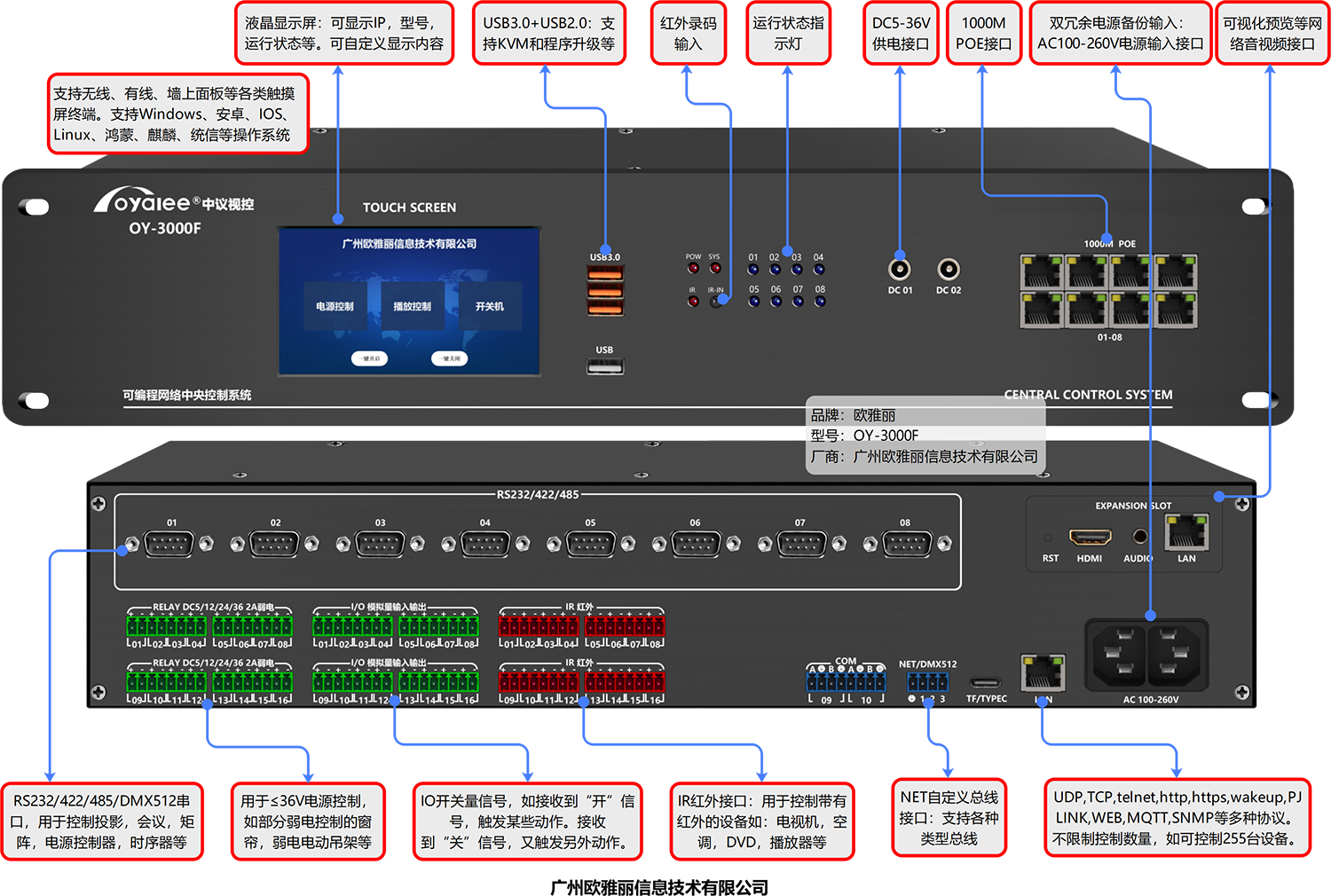Click the RS232/422/485 serial port 07
The height and width of the screenshot is (896, 1331).
pos(801,544)
